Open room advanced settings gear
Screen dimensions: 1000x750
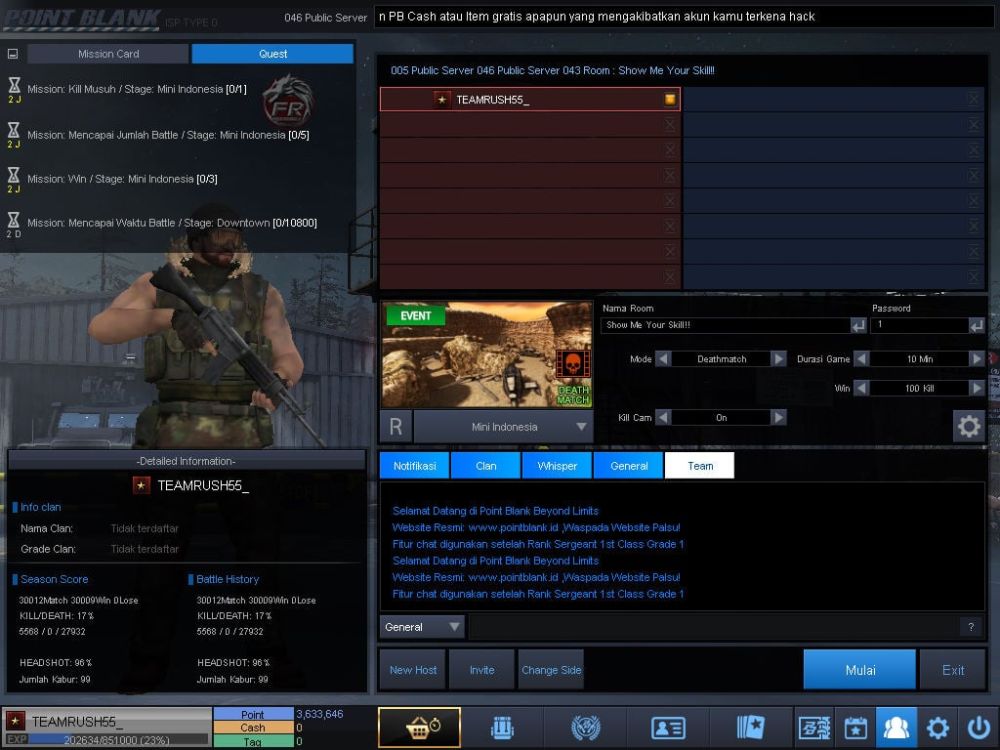(x=969, y=426)
